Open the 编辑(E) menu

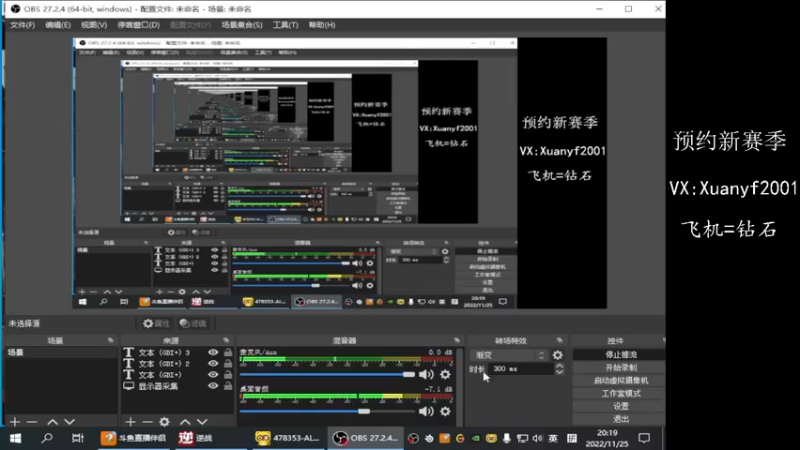58,24
